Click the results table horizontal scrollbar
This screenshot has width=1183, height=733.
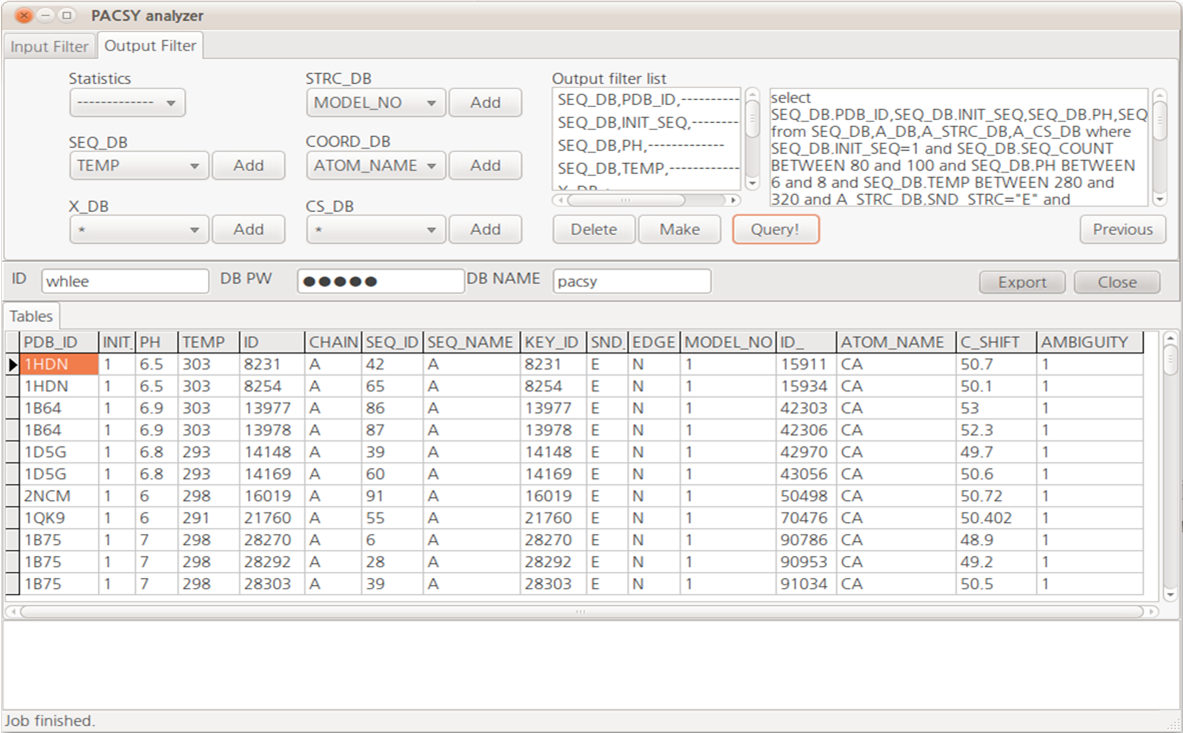581,612
